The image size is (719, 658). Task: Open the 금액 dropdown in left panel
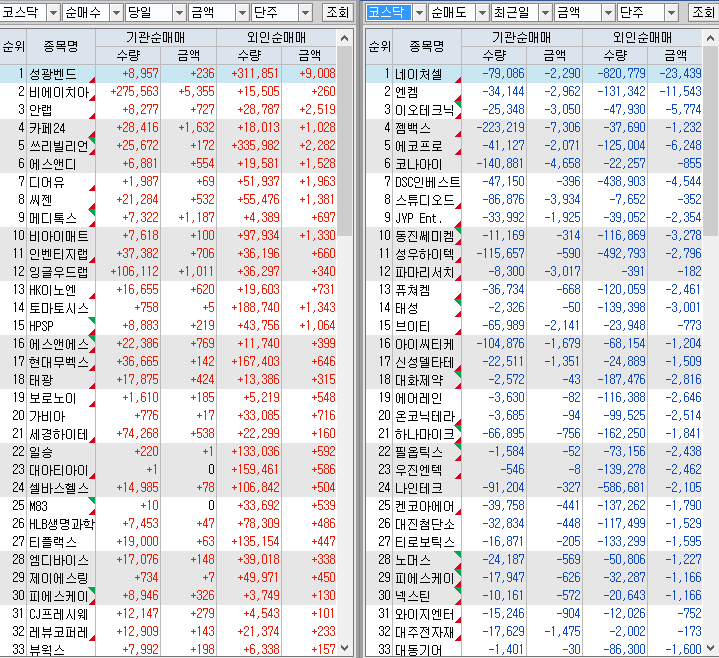[242, 12]
